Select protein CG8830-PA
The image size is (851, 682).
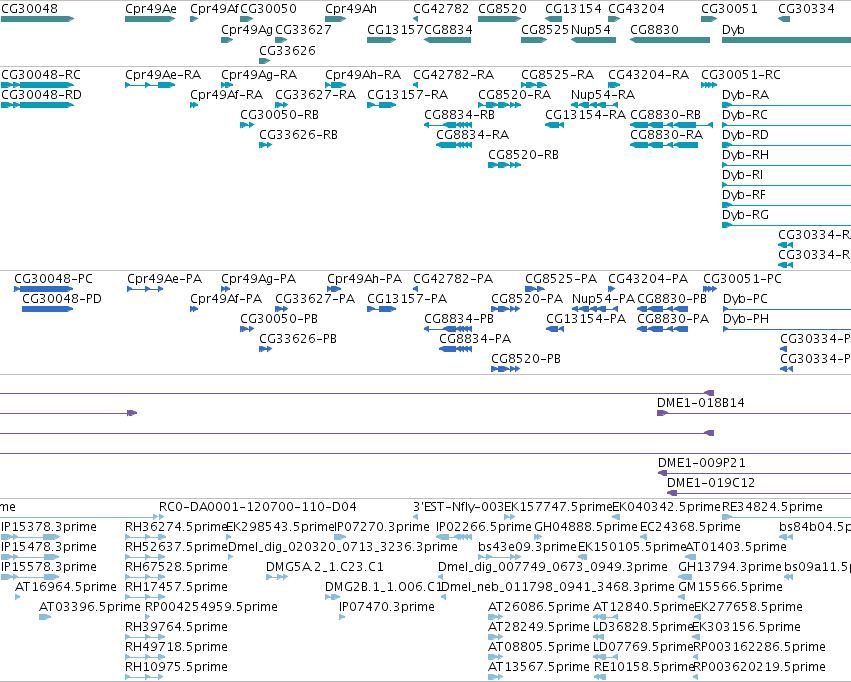tap(673, 319)
